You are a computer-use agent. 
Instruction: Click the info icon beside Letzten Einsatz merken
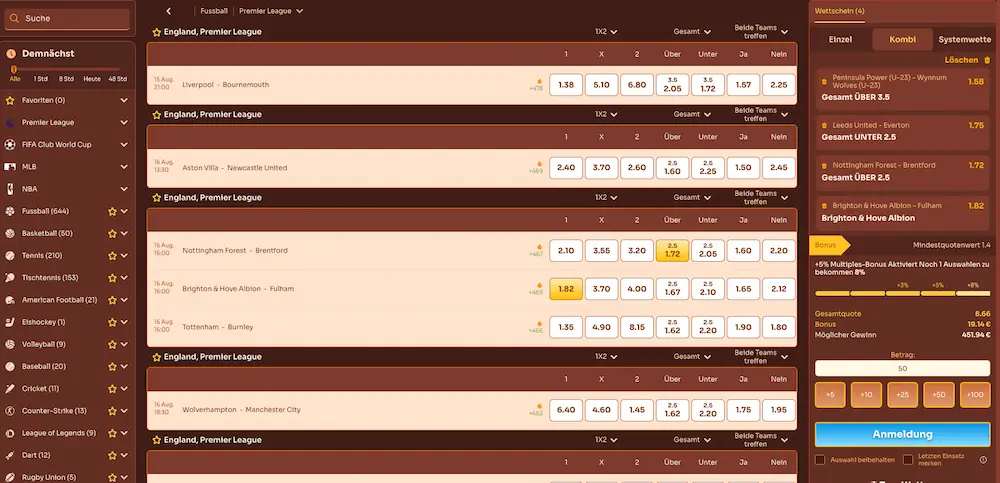[983, 459]
